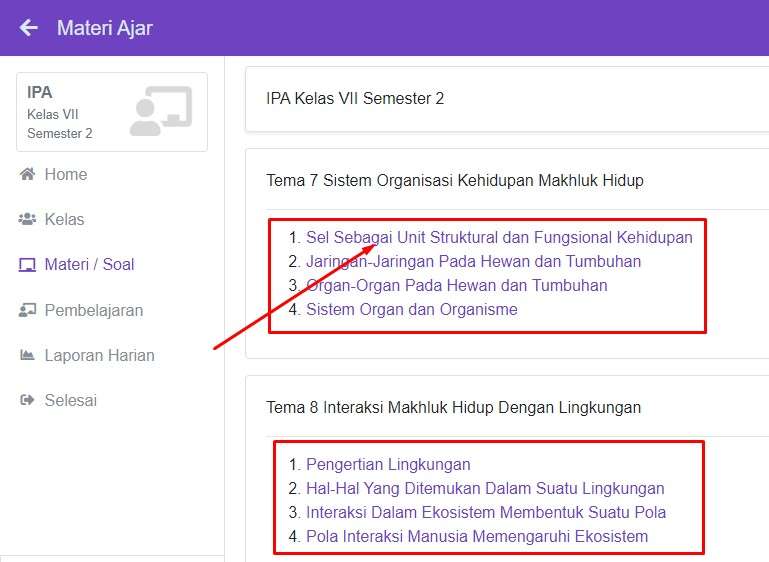769x562 pixels.
Task: Click the back arrow in the header
Action: pyautogui.click(x=28, y=28)
